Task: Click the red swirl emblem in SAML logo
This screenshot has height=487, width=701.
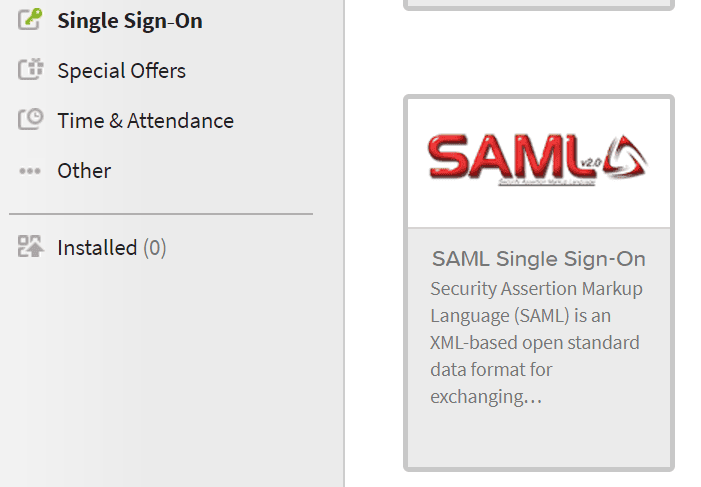Action: coord(625,156)
